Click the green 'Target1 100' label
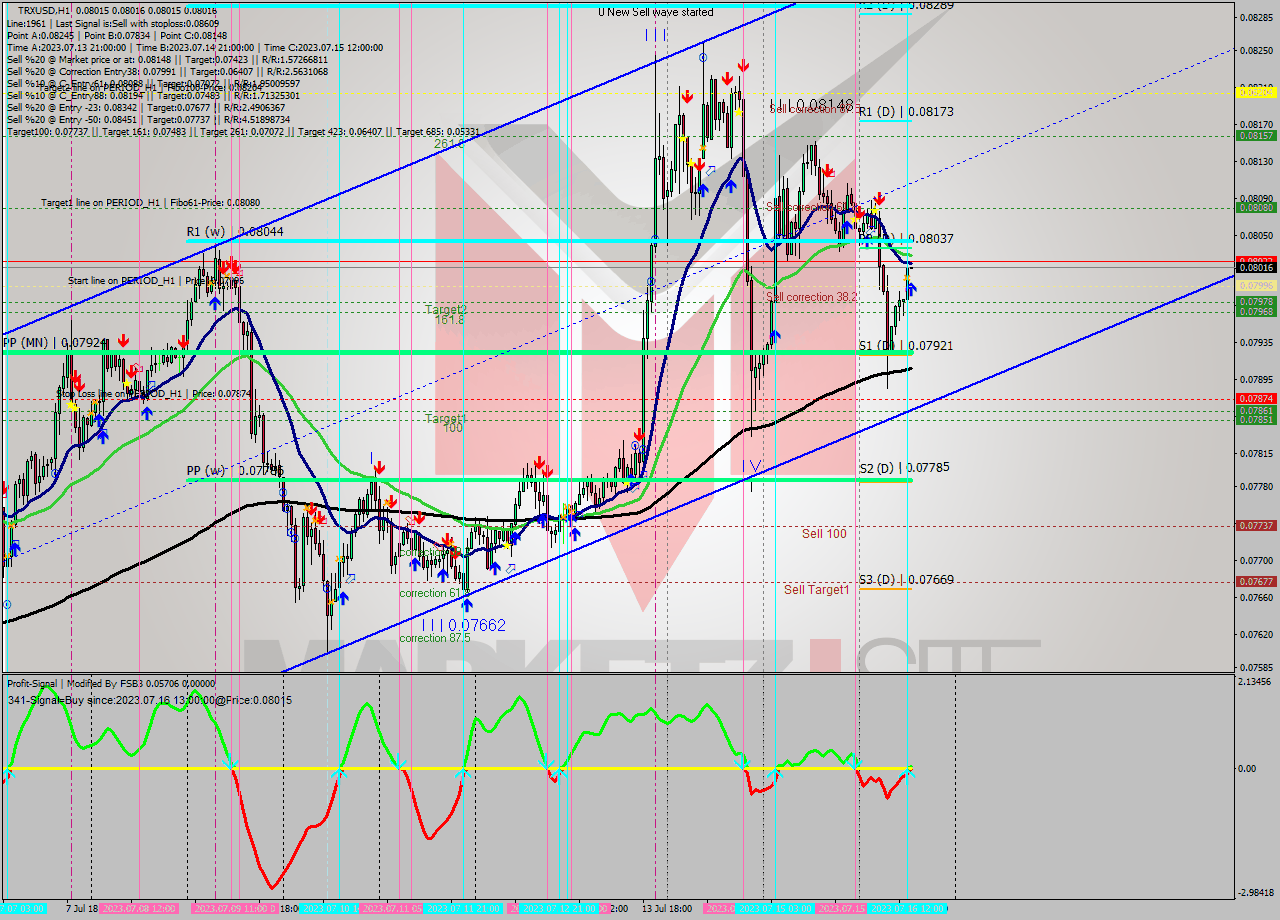The height and width of the screenshot is (920, 1280). (x=446, y=422)
